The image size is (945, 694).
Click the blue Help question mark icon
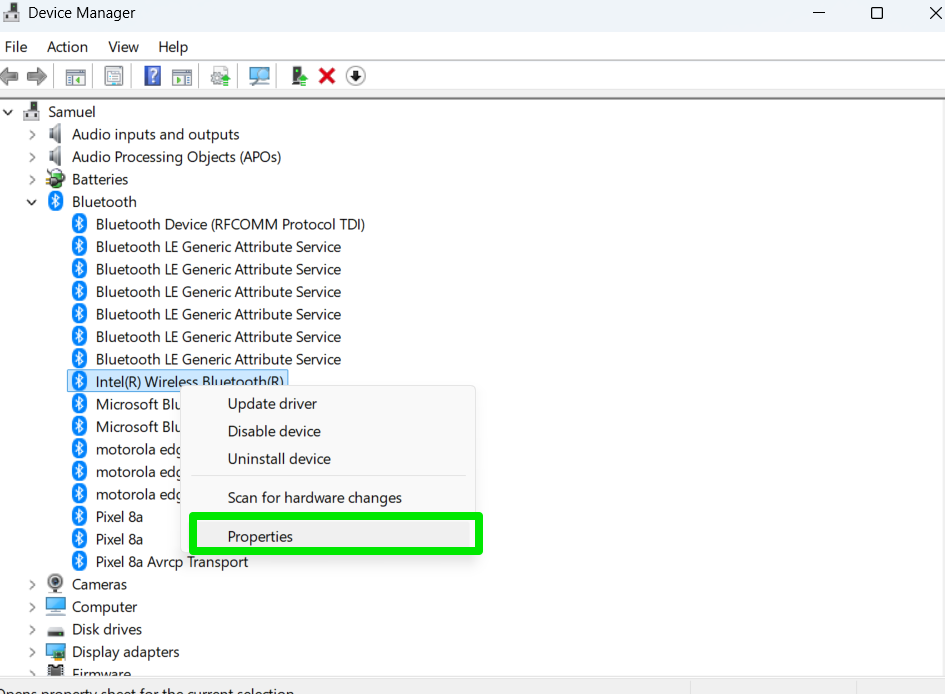pos(152,76)
